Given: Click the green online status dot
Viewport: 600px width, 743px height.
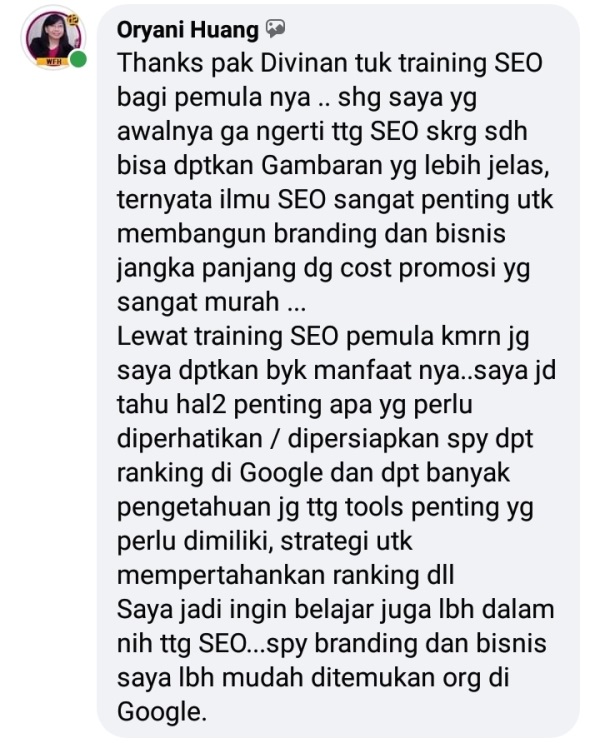Looking at the screenshot, I should click(78, 59).
